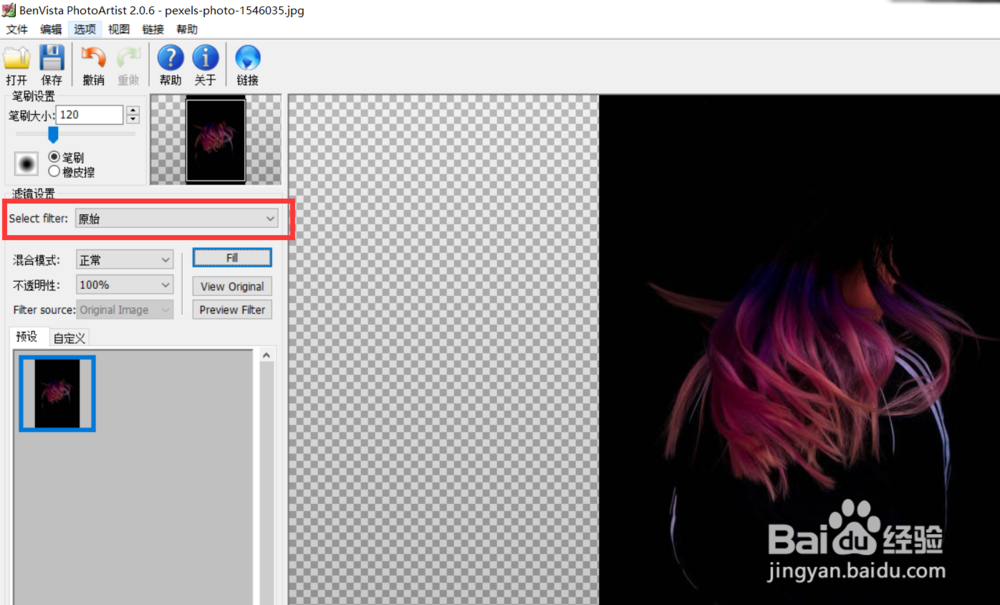
Task: Open the 编辑 (Edit) menu
Action: pyautogui.click(x=51, y=29)
